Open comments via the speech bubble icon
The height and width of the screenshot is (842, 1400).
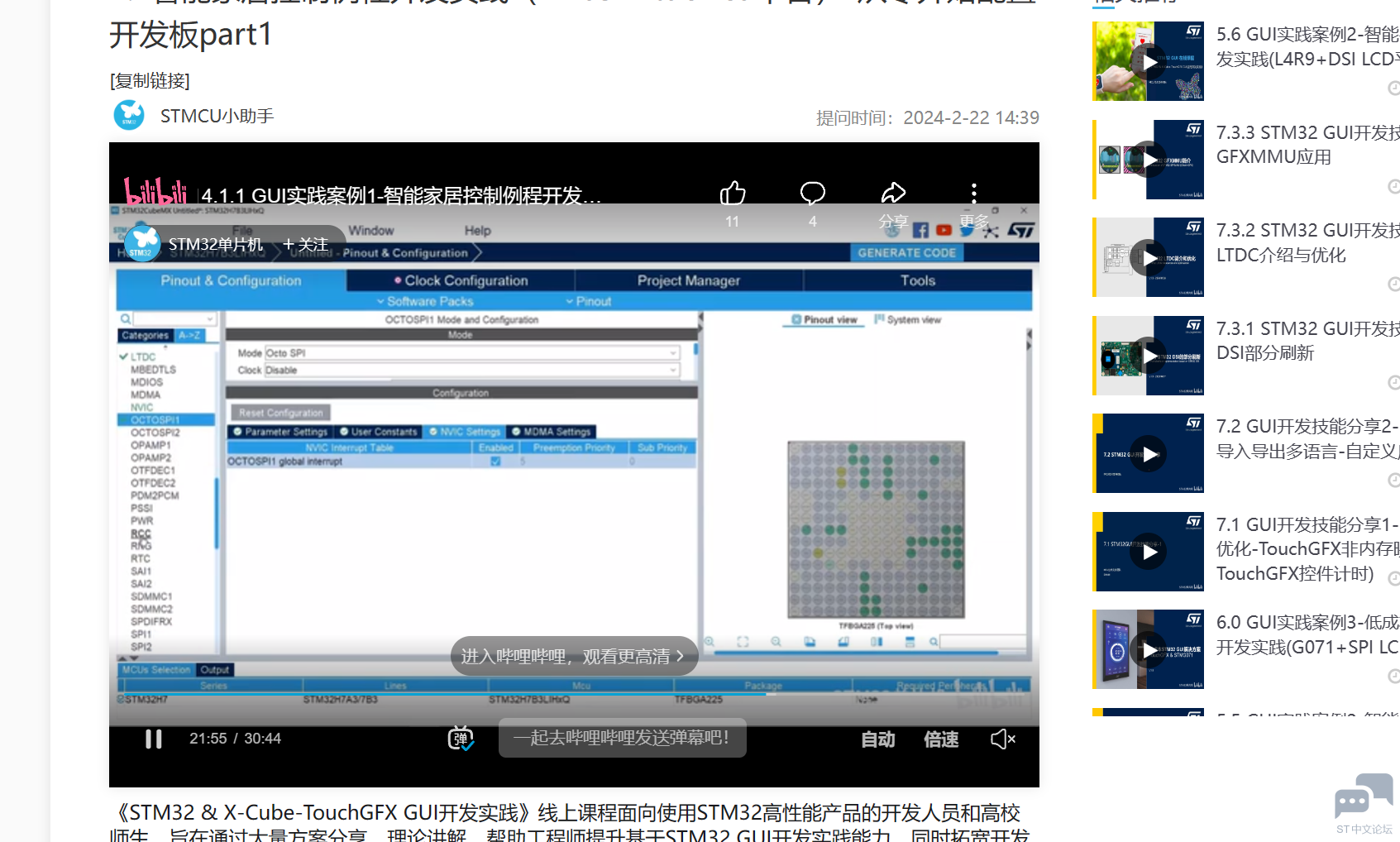pos(813,194)
